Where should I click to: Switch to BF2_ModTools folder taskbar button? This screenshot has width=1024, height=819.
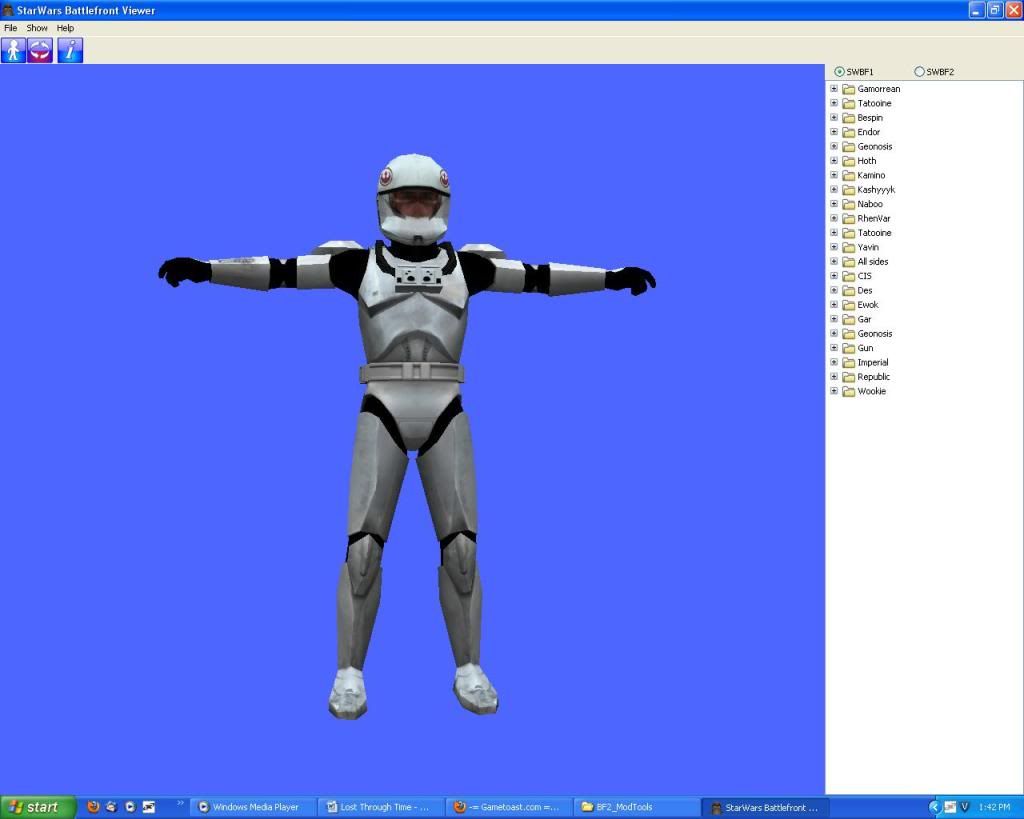(637, 807)
